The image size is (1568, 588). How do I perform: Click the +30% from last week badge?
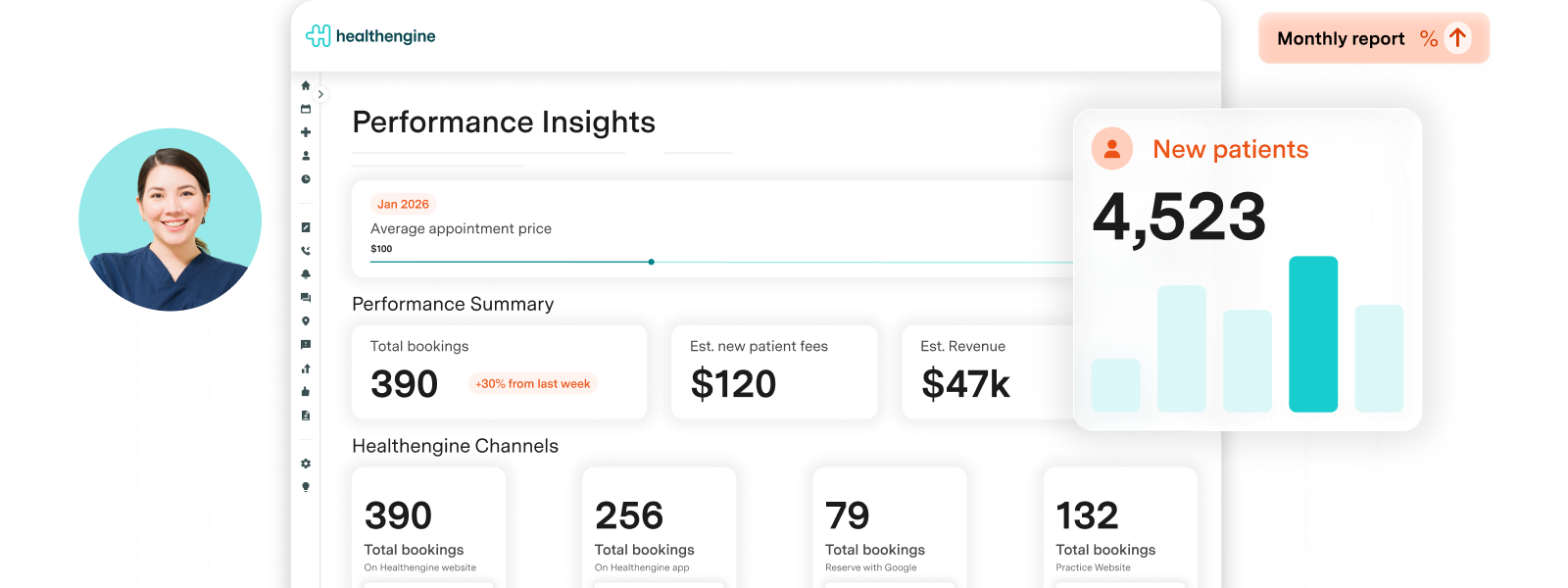coord(533,384)
